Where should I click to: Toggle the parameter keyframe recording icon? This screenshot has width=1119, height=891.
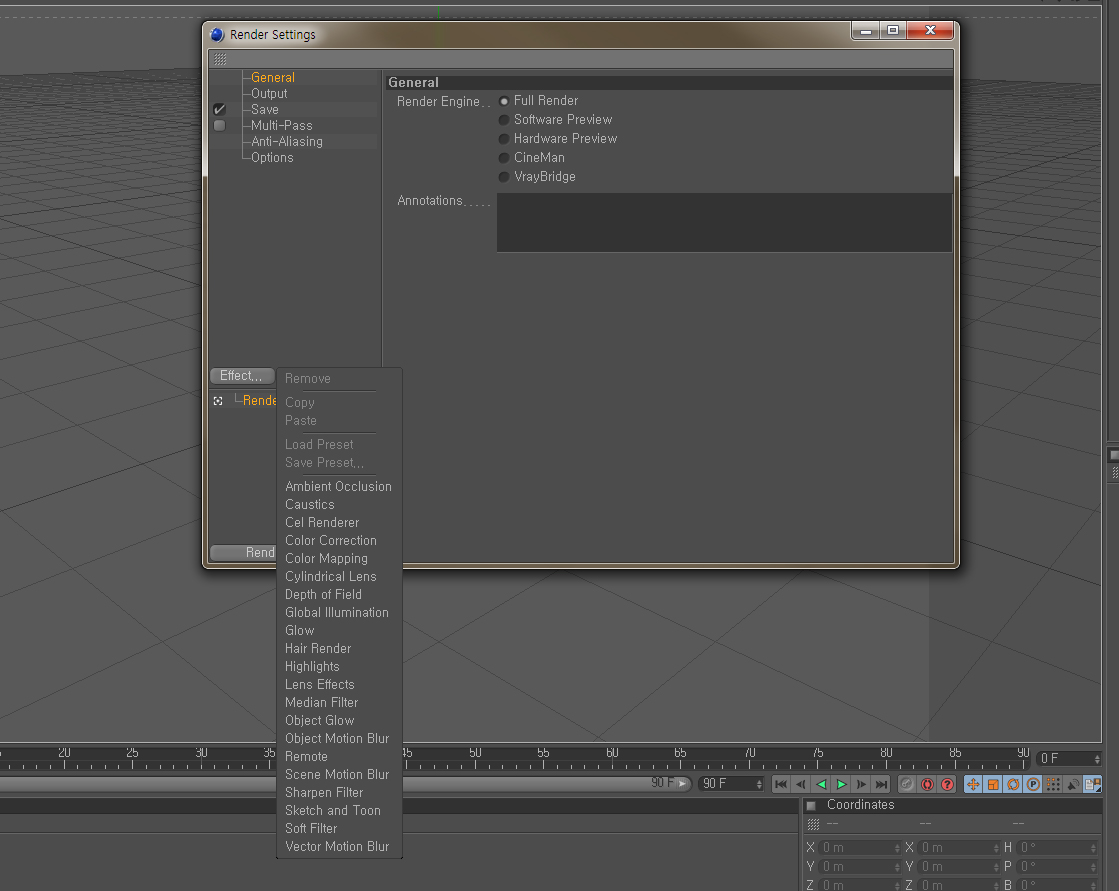pos(1033,784)
